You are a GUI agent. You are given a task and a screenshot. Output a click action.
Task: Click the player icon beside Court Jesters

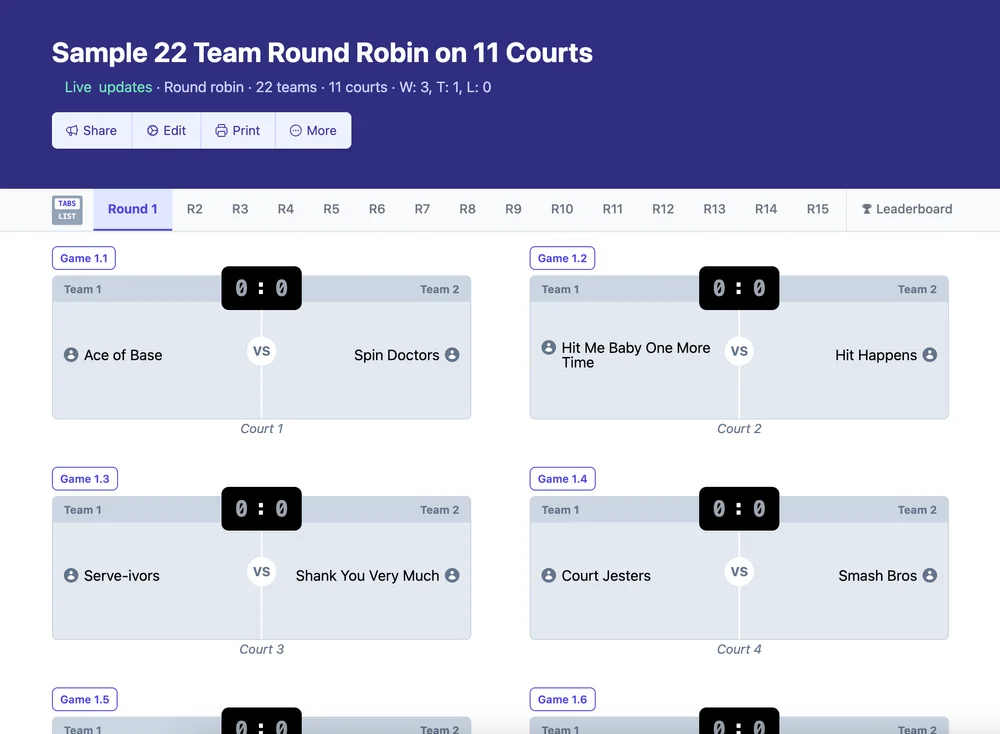point(549,575)
